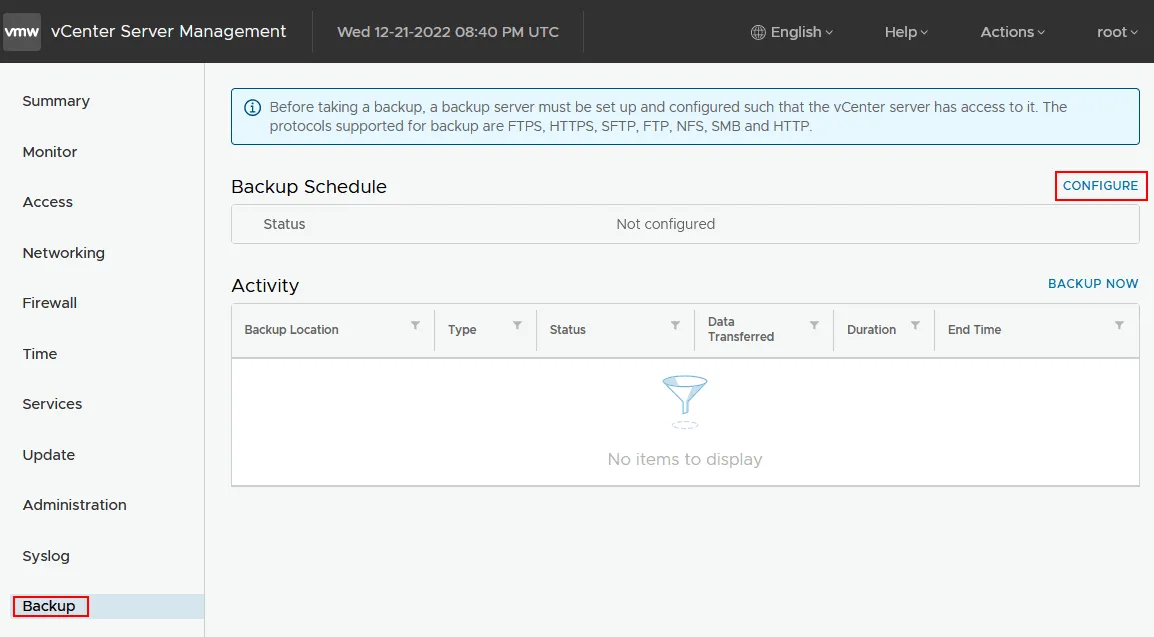Open filter for Duration column
Viewport: 1154px width, 637px height.
tap(915, 326)
